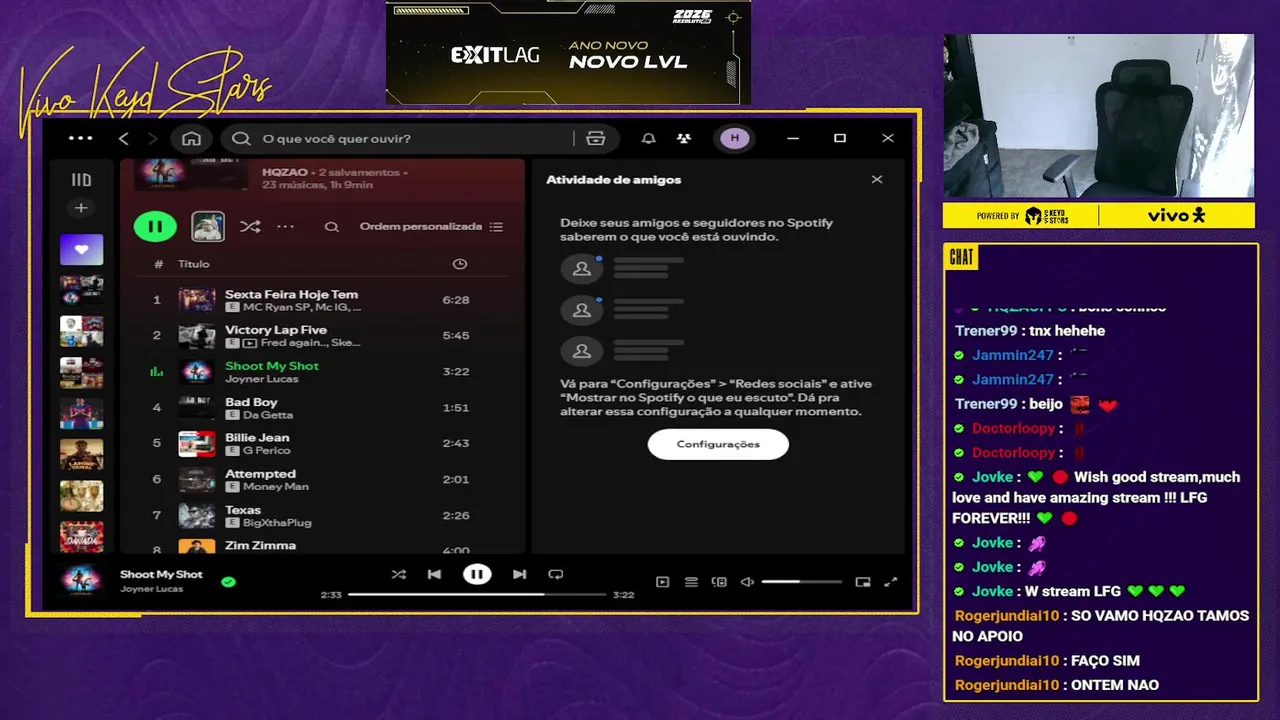
Task: Toggle repeat in player controls
Action: 556,574
